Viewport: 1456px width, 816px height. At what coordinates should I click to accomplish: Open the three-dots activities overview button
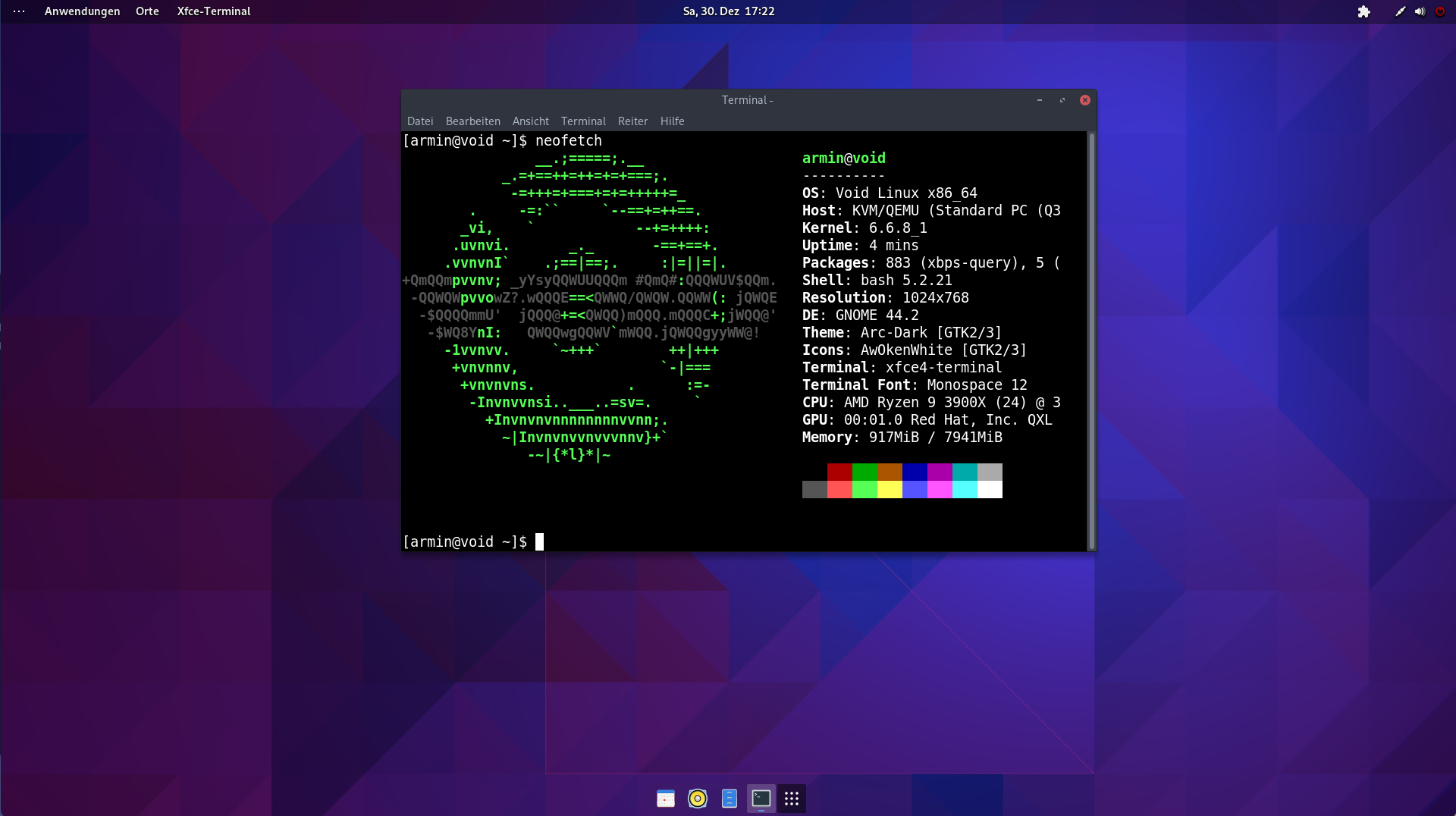point(19,11)
